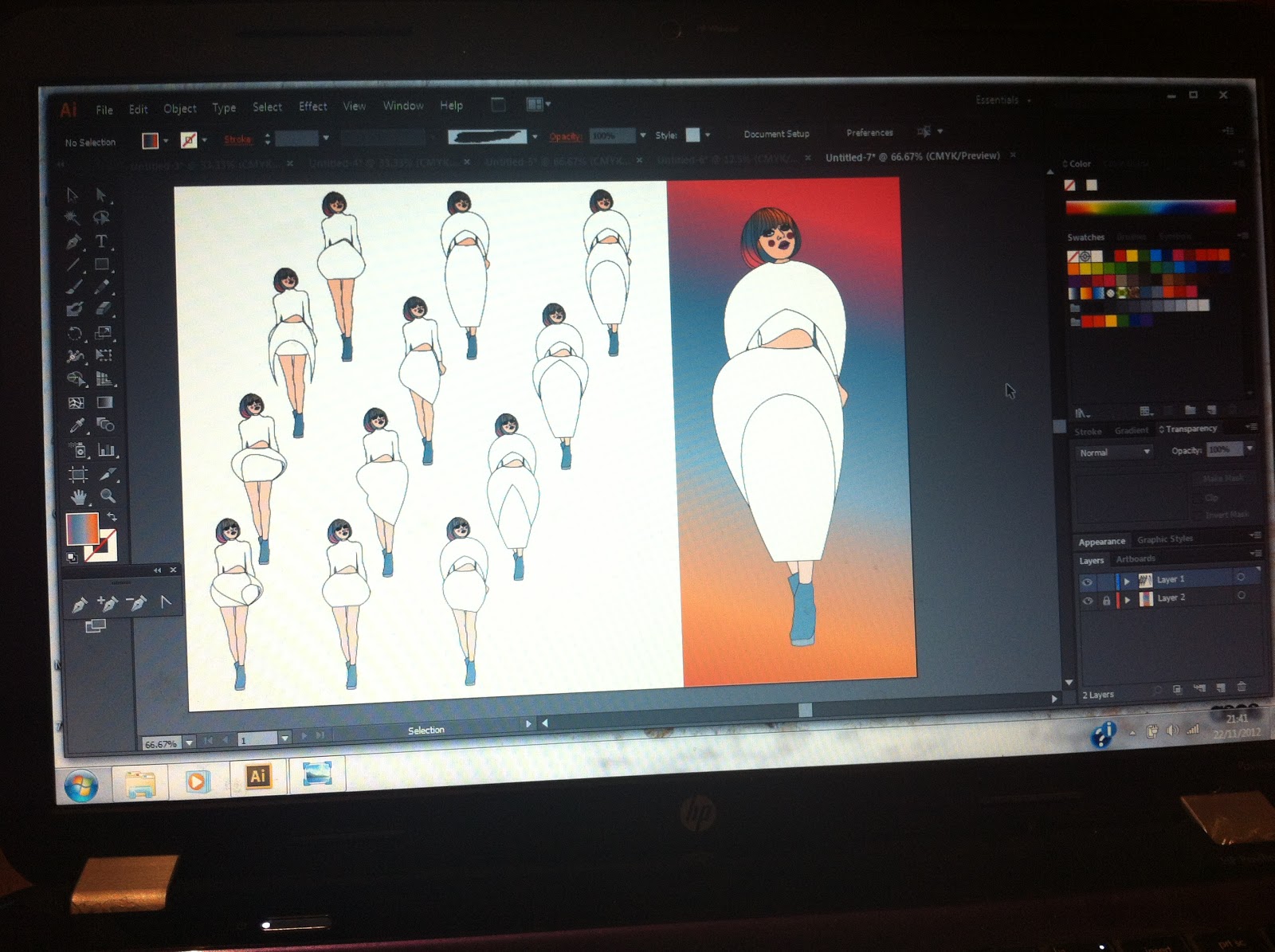
Task: Select the Scale tool
Action: pyautogui.click(x=104, y=333)
